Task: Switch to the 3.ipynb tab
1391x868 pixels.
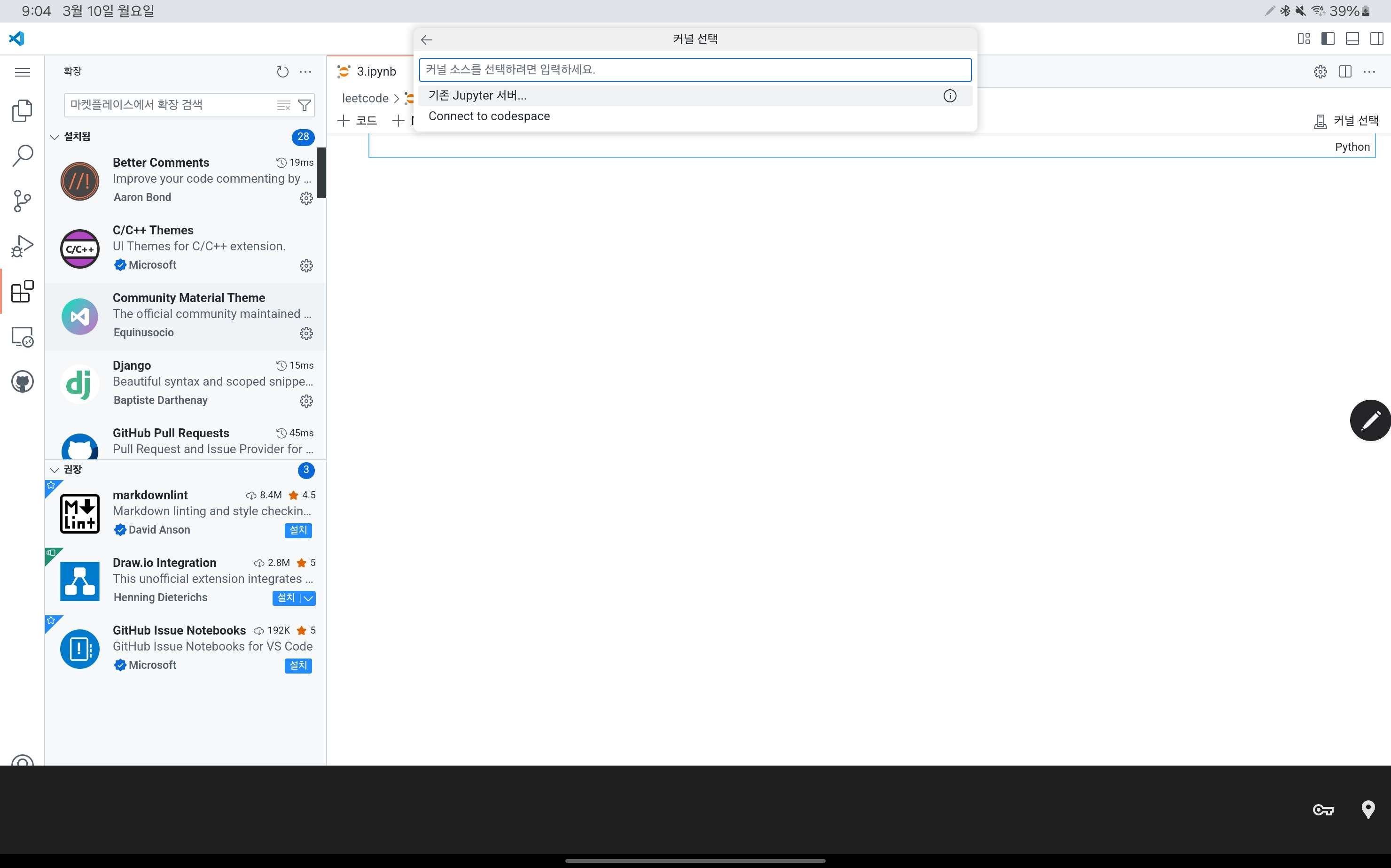Action: point(369,72)
